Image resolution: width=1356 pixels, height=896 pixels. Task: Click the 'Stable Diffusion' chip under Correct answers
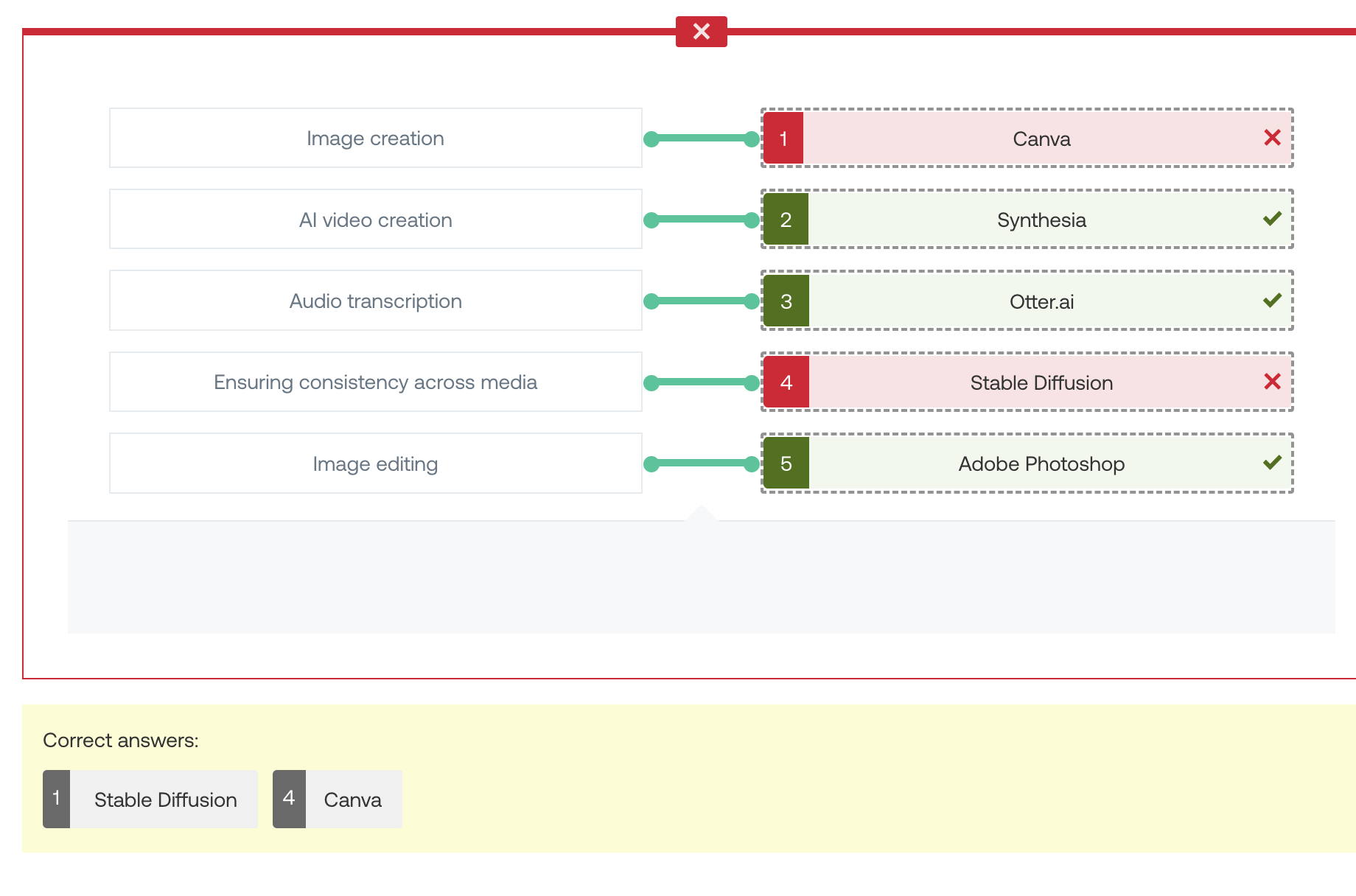point(150,799)
